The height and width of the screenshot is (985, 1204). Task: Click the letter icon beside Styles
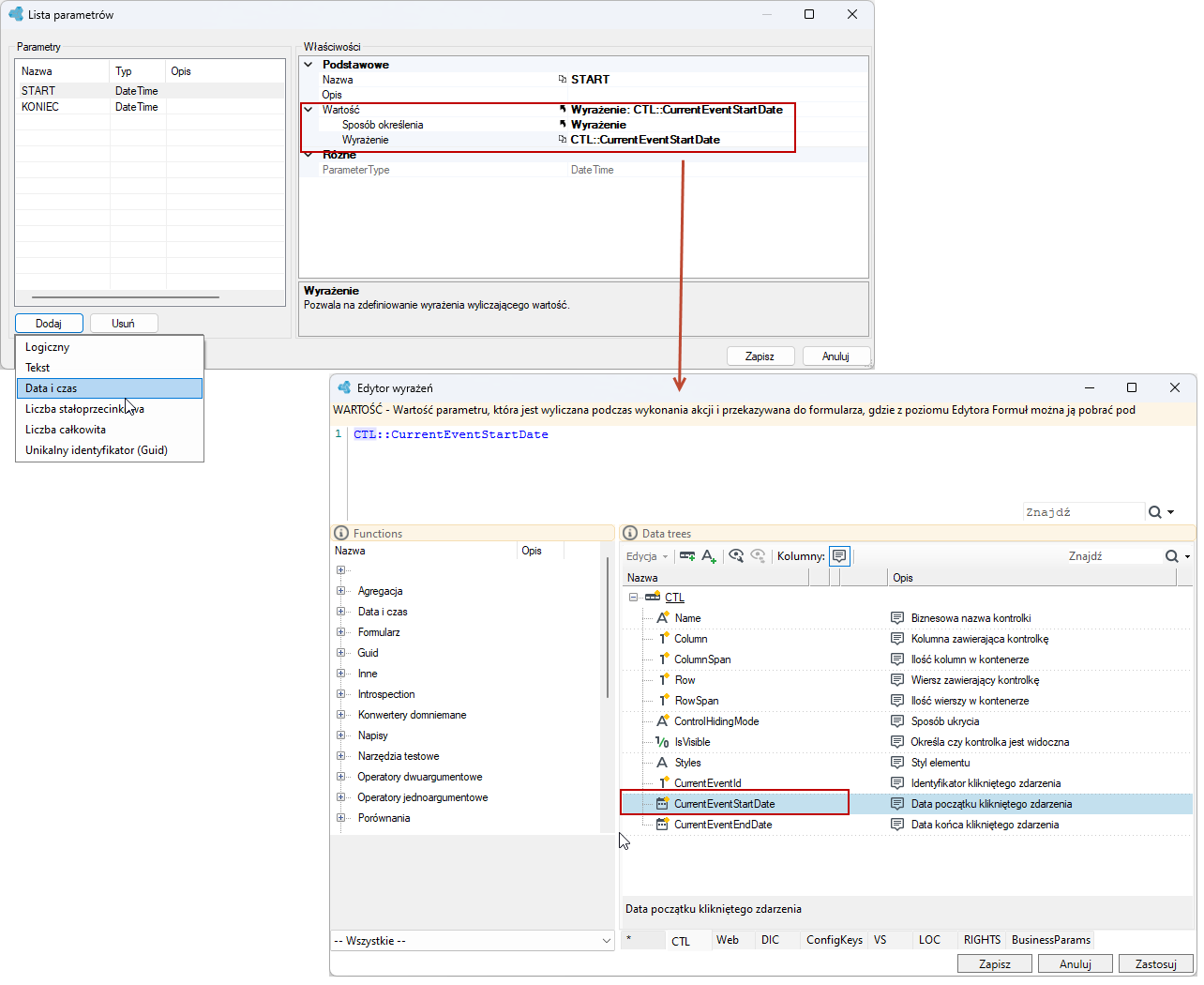point(662,763)
